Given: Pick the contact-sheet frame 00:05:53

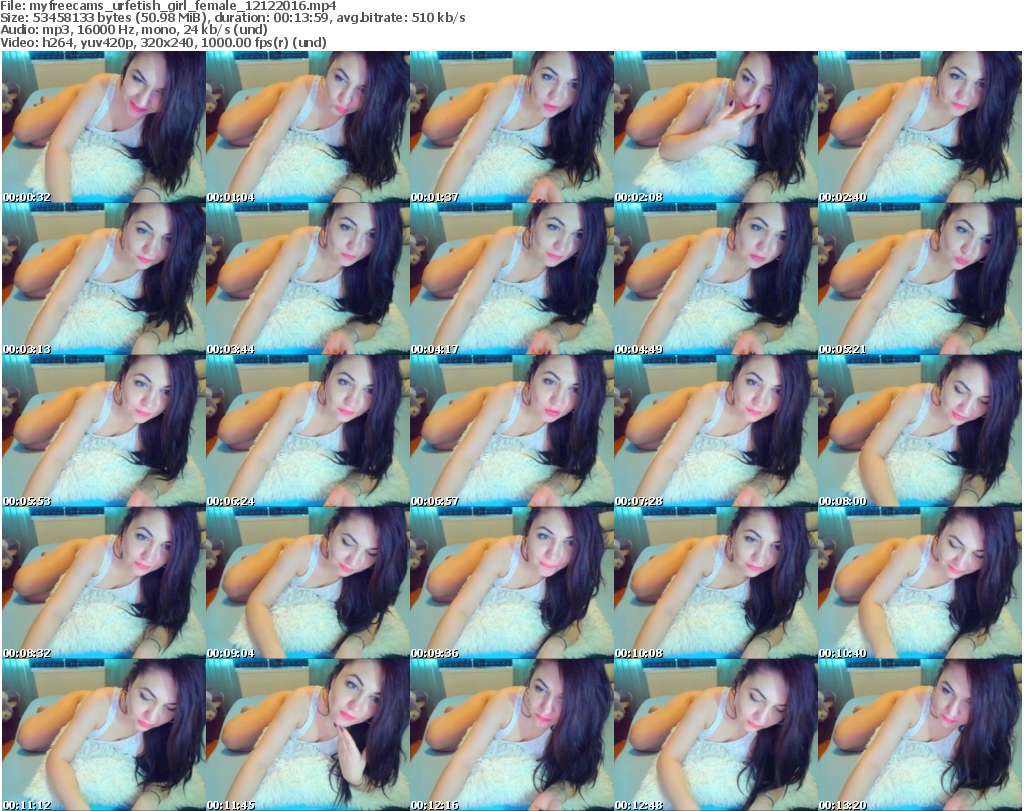Looking at the screenshot, I should click(104, 431).
